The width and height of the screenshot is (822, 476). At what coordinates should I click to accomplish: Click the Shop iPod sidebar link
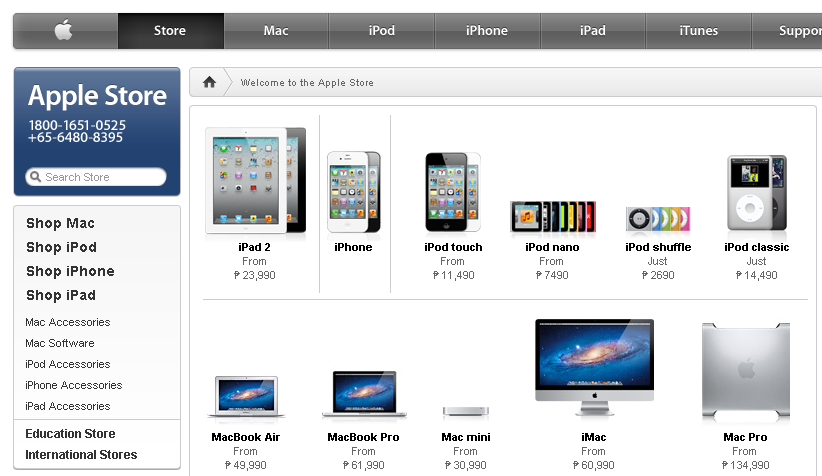[x=61, y=247]
